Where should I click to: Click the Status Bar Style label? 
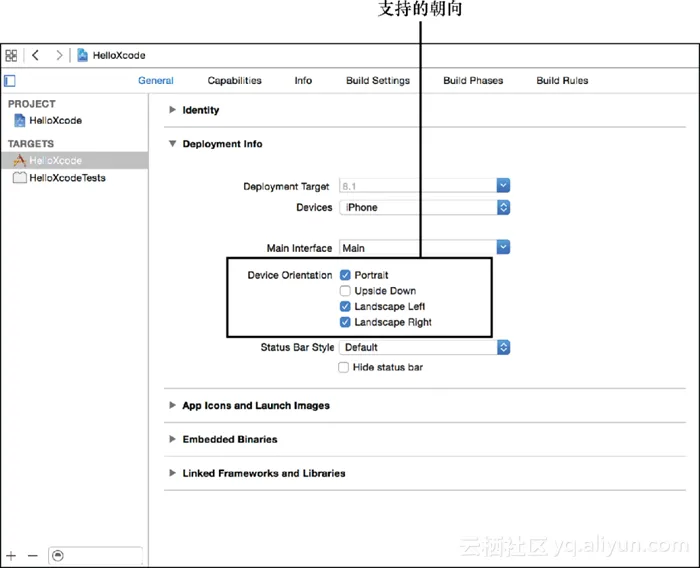[297, 347]
